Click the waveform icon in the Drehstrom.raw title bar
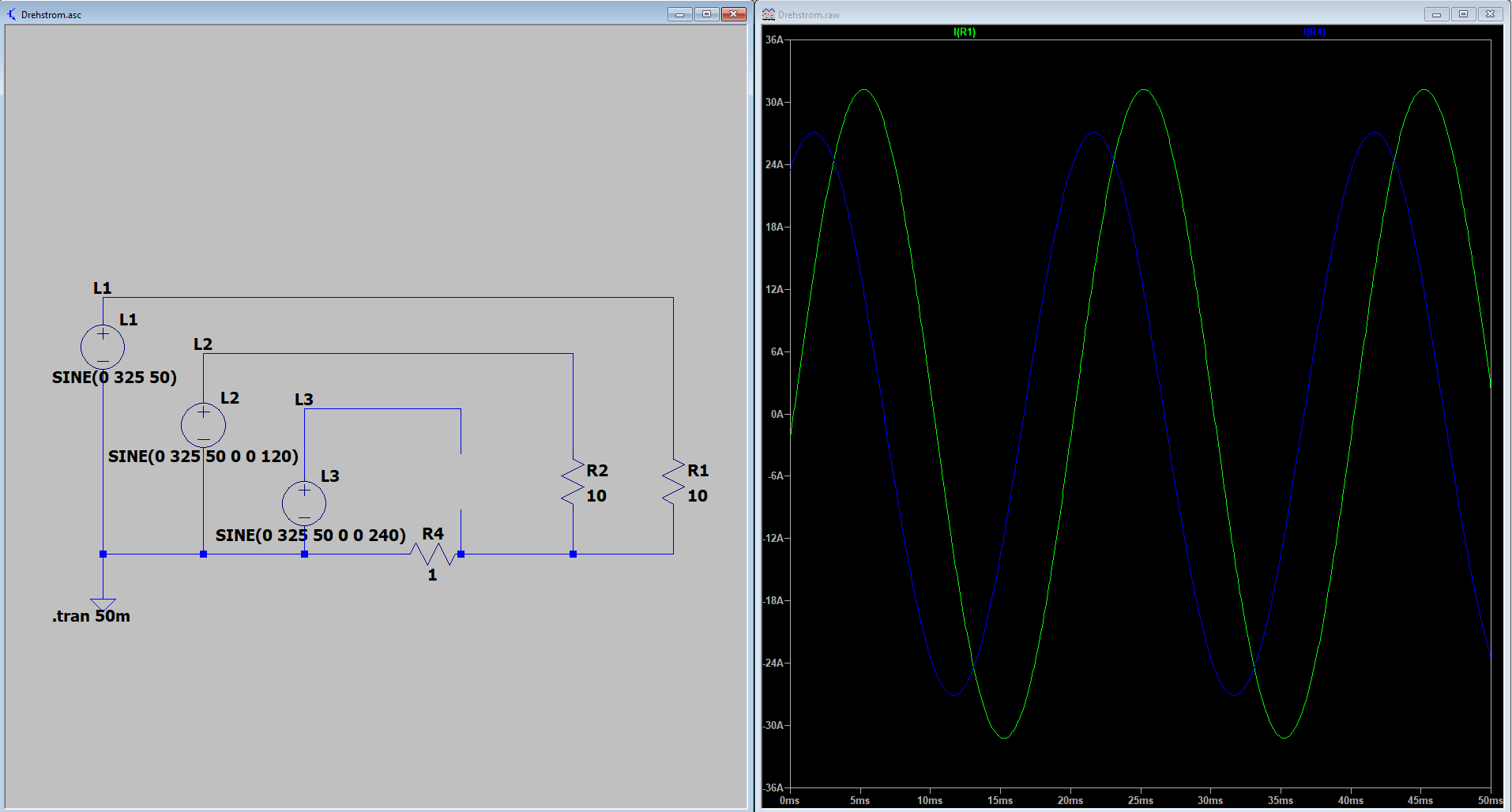 click(x=769, y=14)
